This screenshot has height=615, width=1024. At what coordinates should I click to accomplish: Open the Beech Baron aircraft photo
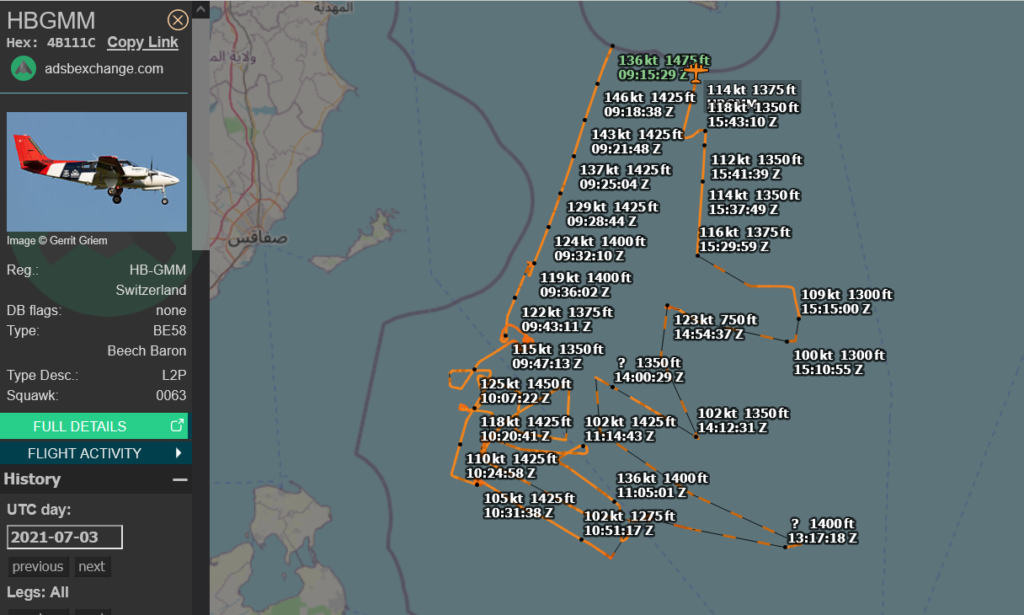pyautogui.click(x=97, y=172)
